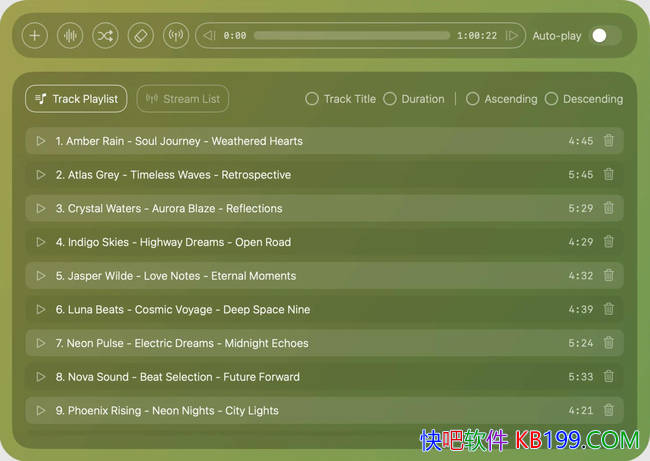Choose Descending sort order
Viewport: 650px width, 461px height.
coord(552,99)
